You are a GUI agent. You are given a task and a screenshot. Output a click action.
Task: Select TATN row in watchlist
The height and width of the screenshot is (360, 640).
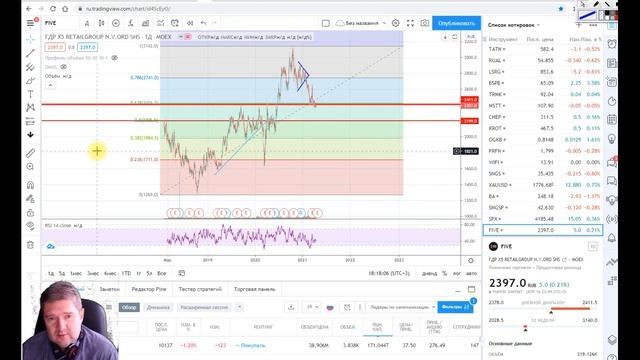pos(543,49)
